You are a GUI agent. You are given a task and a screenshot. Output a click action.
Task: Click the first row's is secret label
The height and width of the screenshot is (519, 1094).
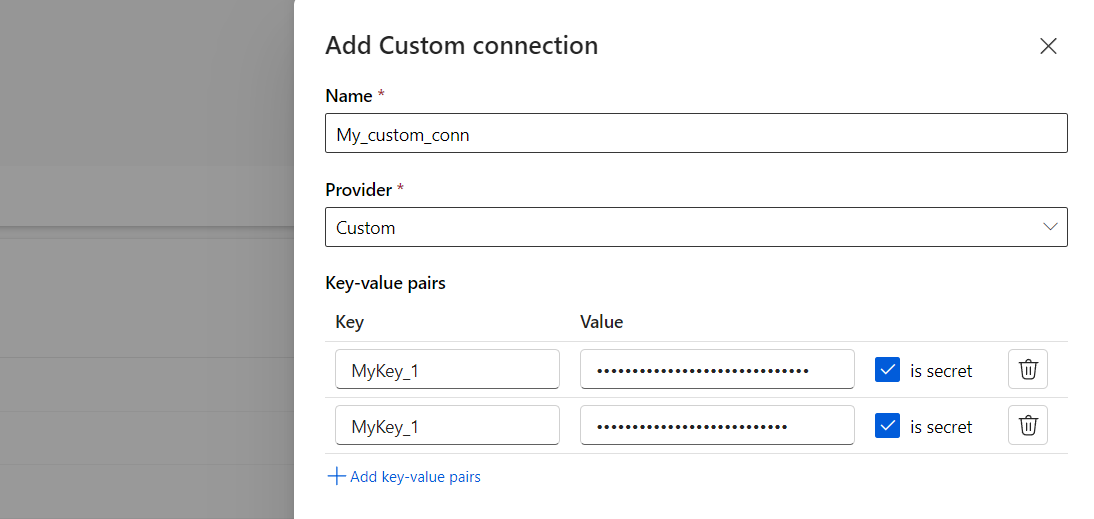coord(941,371)
